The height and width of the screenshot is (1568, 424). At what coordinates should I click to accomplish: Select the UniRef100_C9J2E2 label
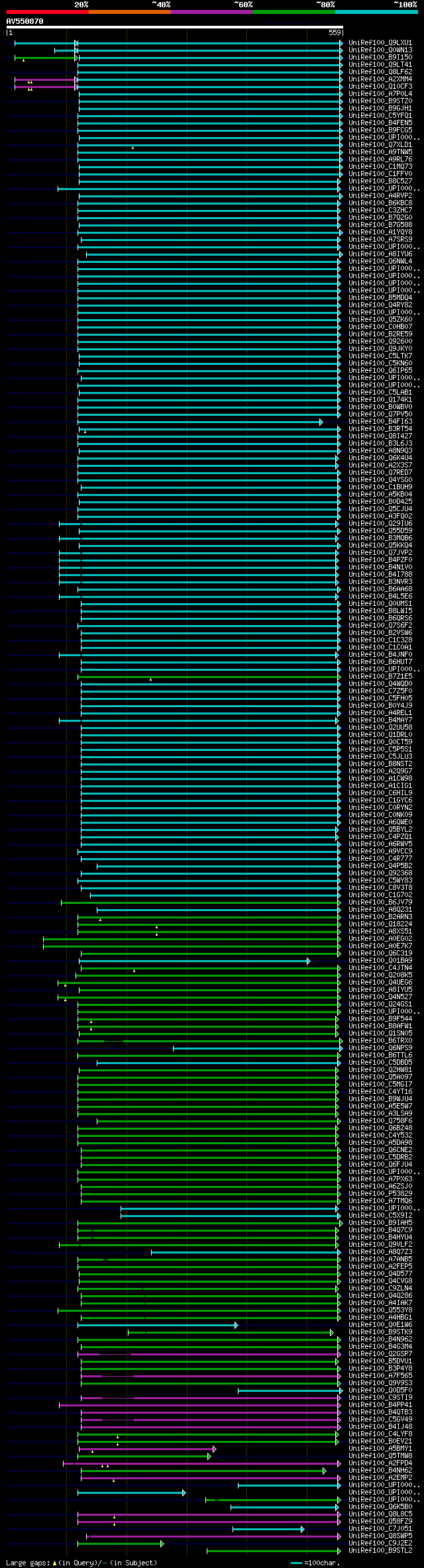pyautogui.click(x=380, y=1543)
